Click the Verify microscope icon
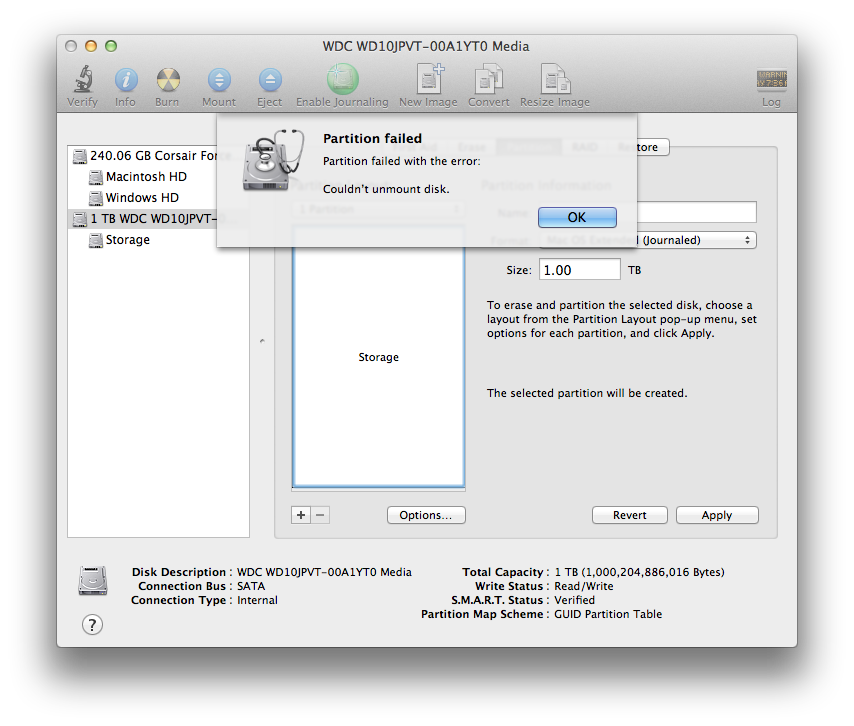 (83, 79)
